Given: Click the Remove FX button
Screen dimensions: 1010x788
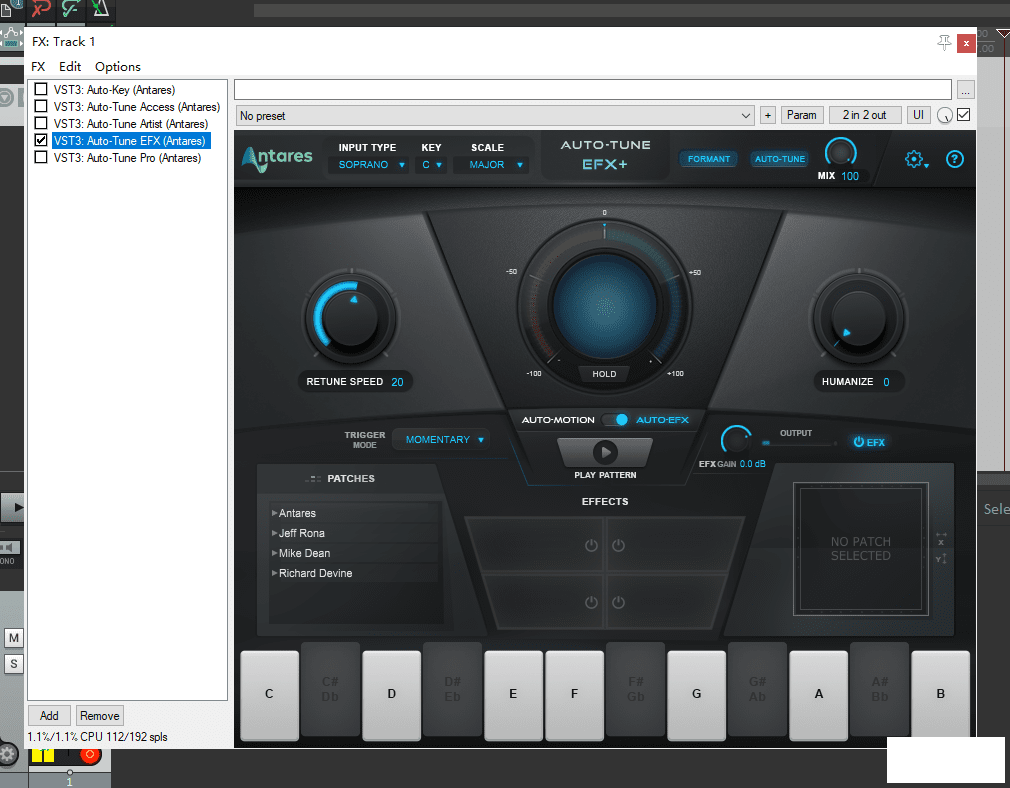Looking at the screenshot, I should 99,716.
